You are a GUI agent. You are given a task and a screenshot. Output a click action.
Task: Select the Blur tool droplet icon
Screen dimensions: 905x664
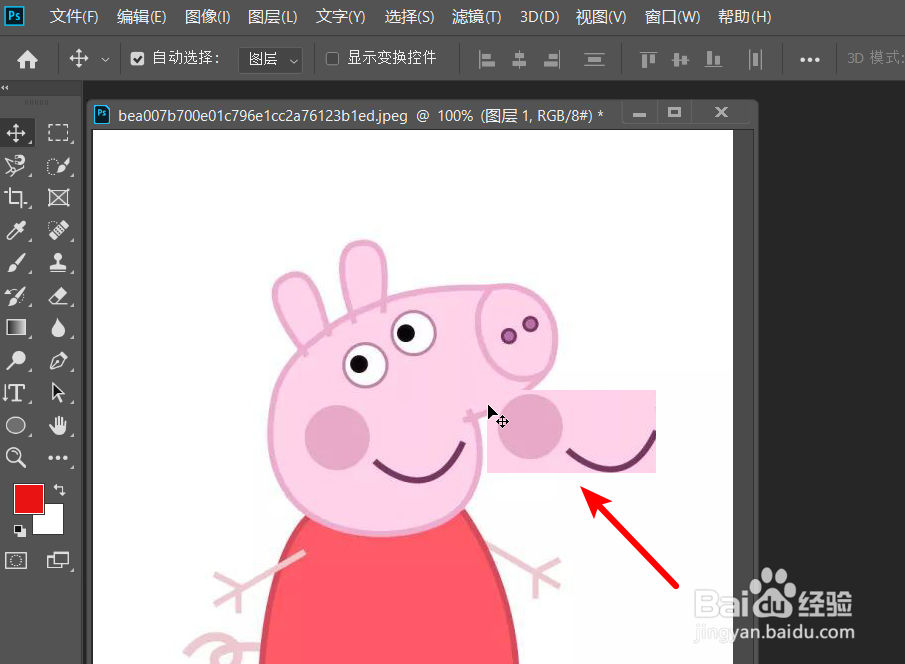pos(58,328)
